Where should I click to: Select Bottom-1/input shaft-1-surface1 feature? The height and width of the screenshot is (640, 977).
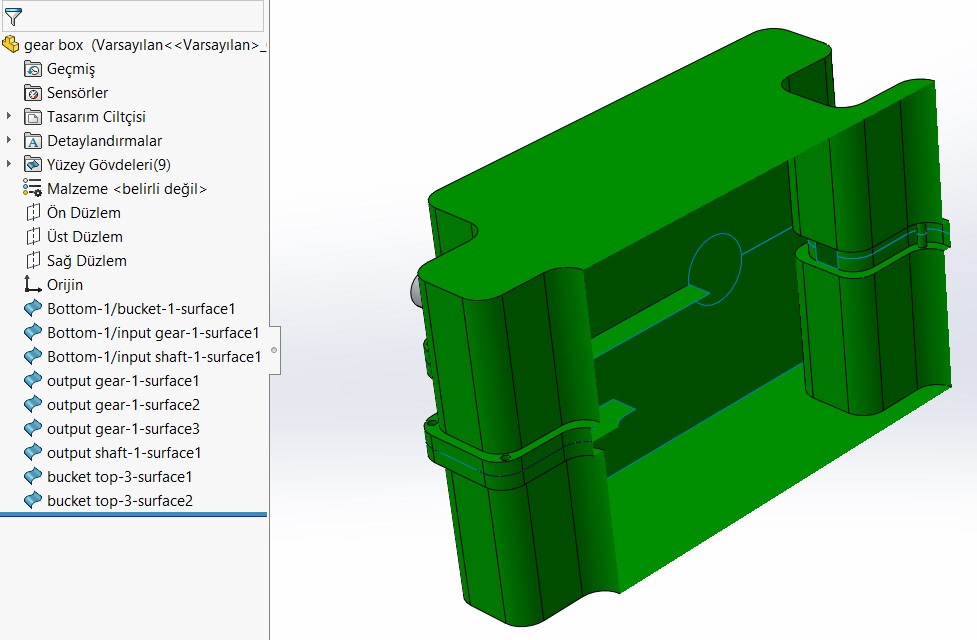[154, 356]
